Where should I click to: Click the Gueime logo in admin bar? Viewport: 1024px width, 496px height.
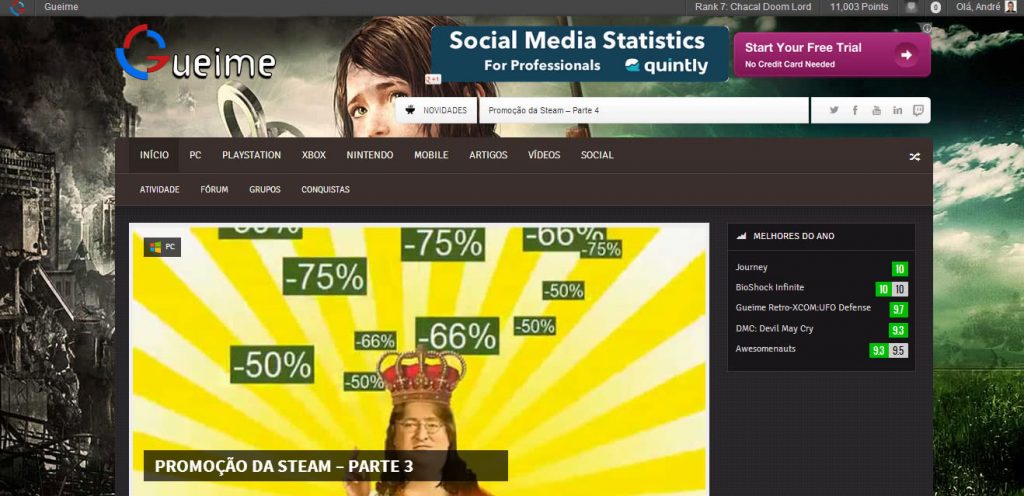[18, 8]
